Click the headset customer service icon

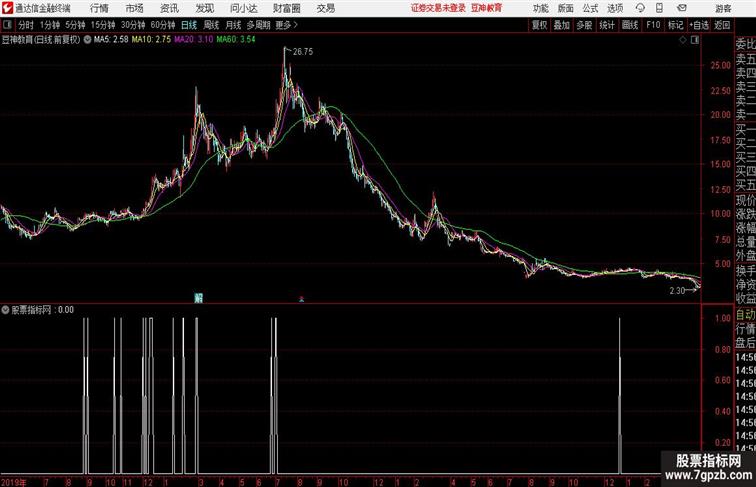tap(640, 8)
